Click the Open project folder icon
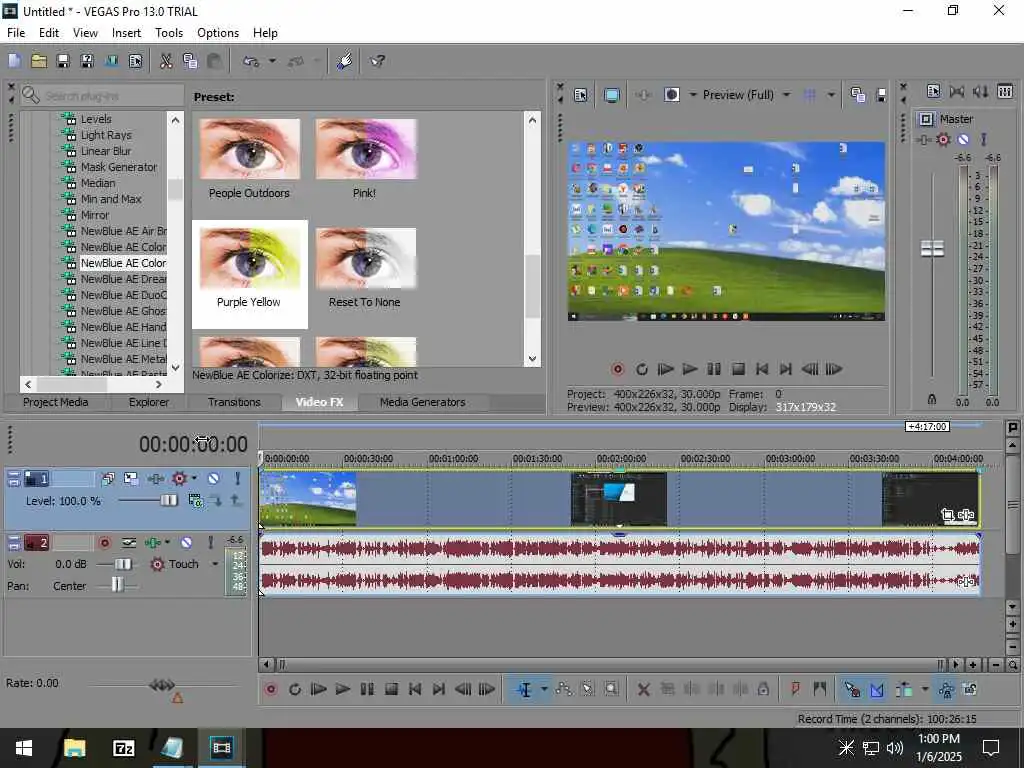The width and height of the screenshot is (1024, 768). click(x=39, y=61)
